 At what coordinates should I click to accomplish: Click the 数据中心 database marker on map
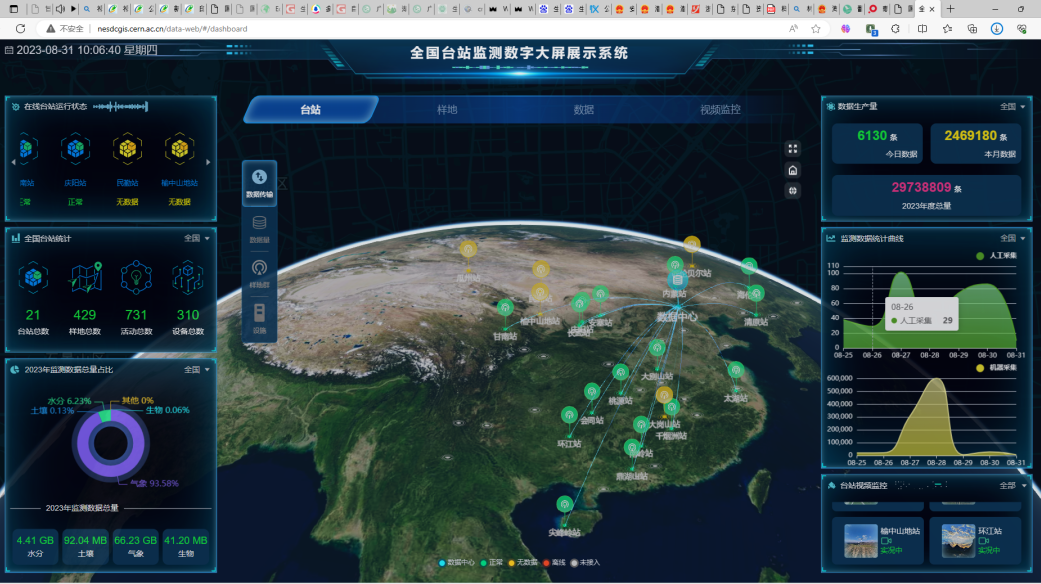click(x=677, y=280)
